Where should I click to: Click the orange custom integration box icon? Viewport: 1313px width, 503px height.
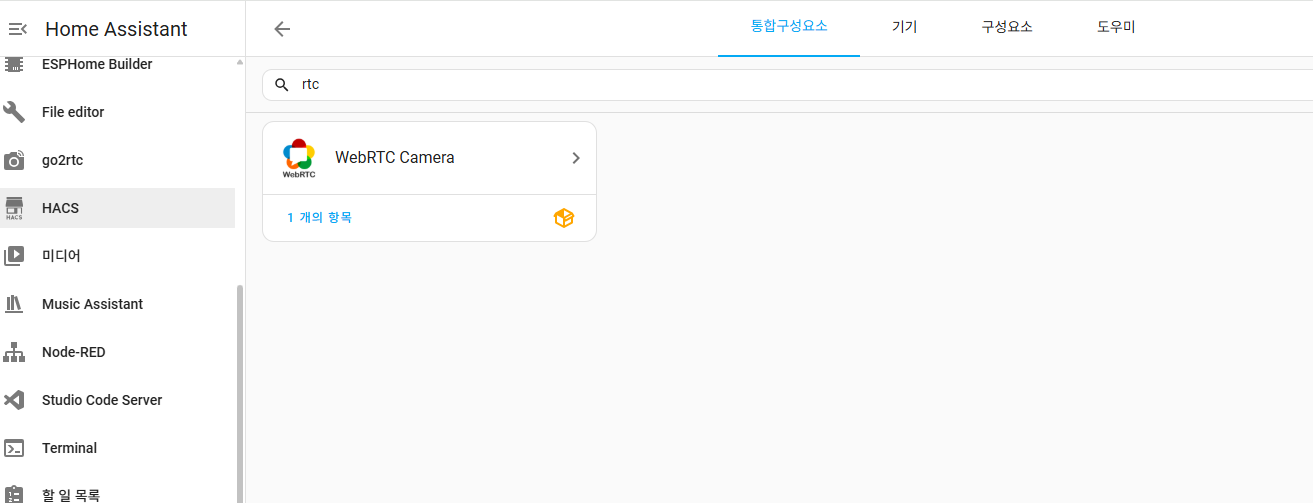(x=564, y=218)
